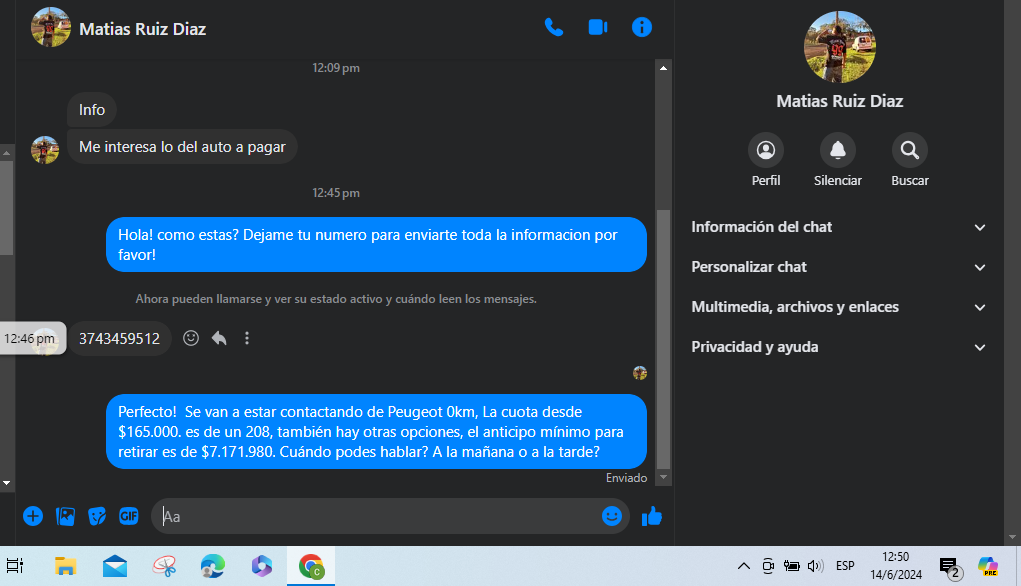
Task: Choose a GIF in the composer
Action: pyautogui.click(x=129, y=516)
